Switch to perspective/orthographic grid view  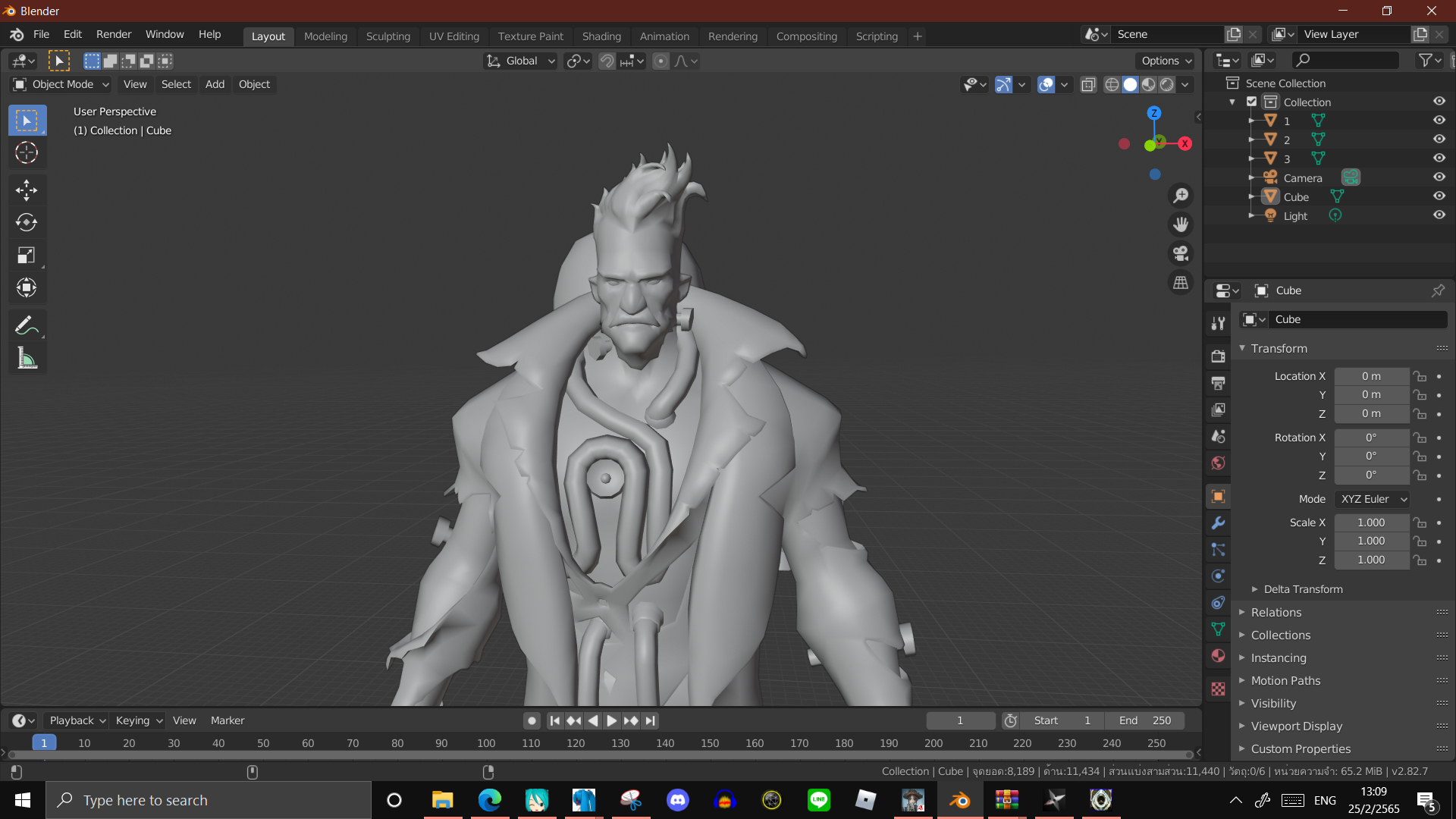click(x=1181, y=283)
